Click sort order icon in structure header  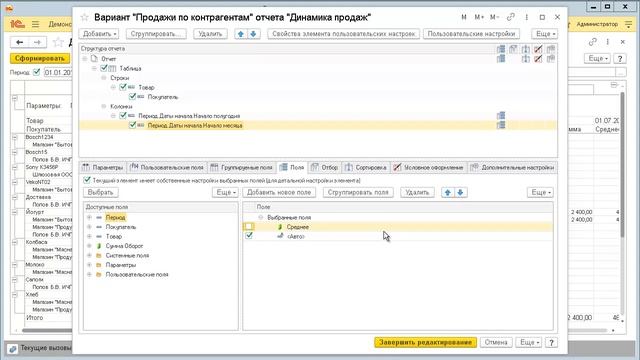coord(526,49)
